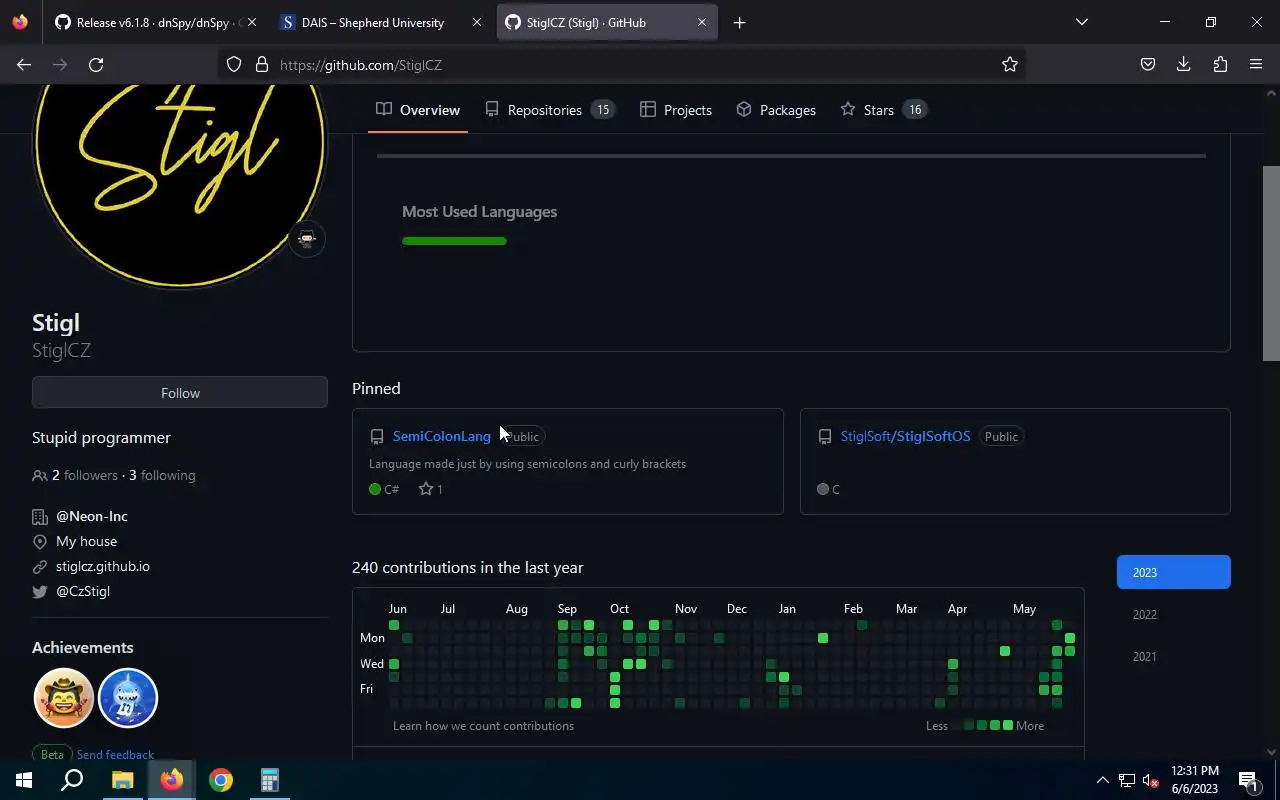Click the 12:31 PM taskbar clock
Image resolution: width=1280 pixels, height=800 pixels.
[1195, 780]
